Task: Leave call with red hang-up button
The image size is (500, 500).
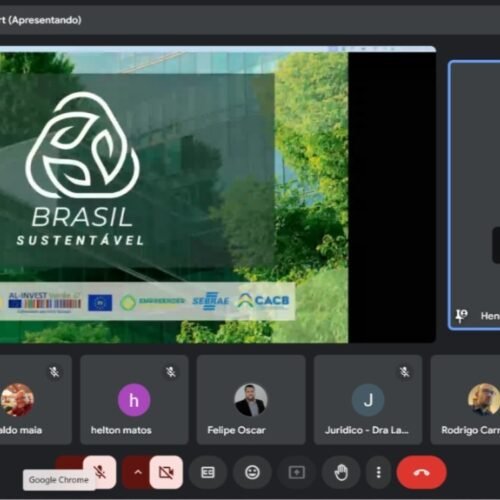Action: [x=422, y=472]
